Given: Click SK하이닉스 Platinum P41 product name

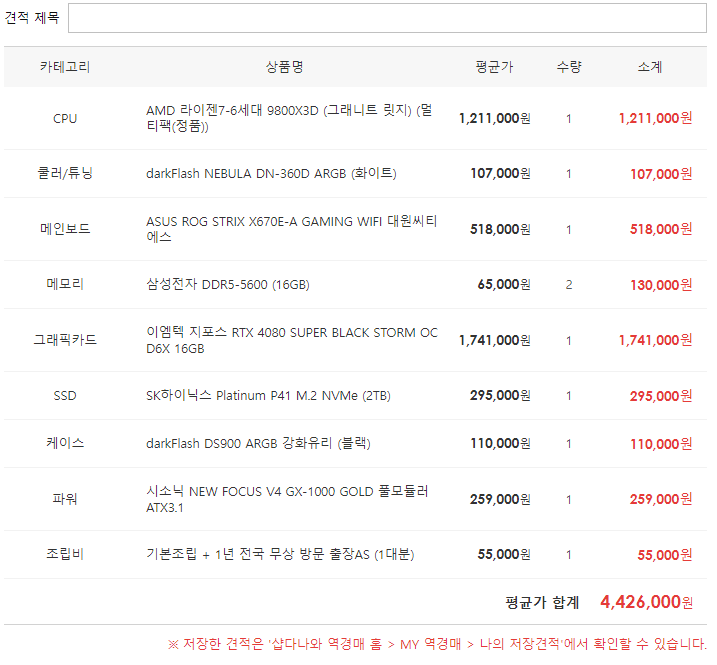Looking at the screenshot, I should coord(268,396).
